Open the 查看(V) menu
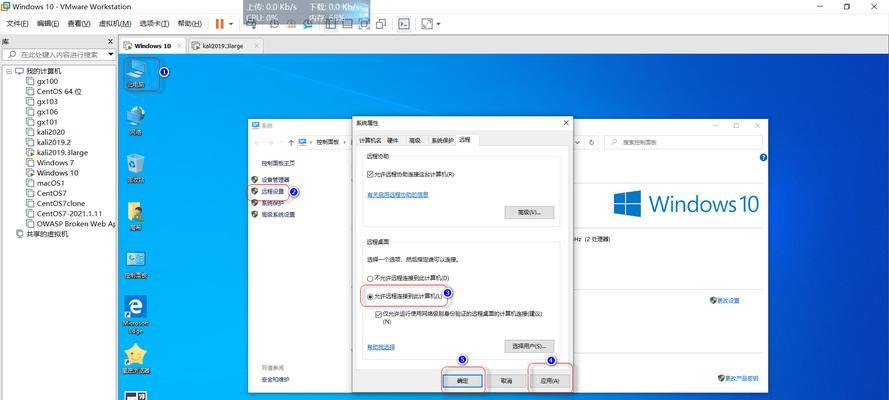Screen dimensions: 889x400 click(79, 24)
